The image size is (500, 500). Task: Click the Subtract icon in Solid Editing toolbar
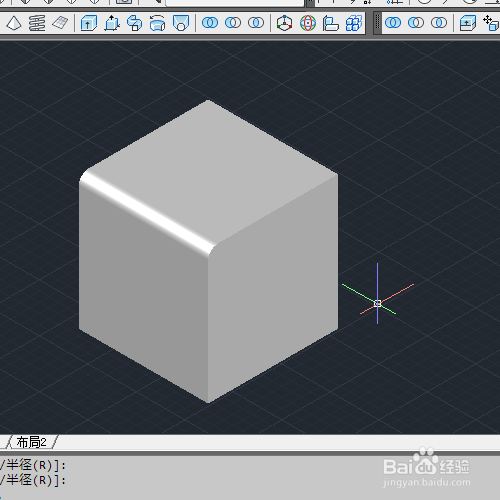click(x=416, y=23)
